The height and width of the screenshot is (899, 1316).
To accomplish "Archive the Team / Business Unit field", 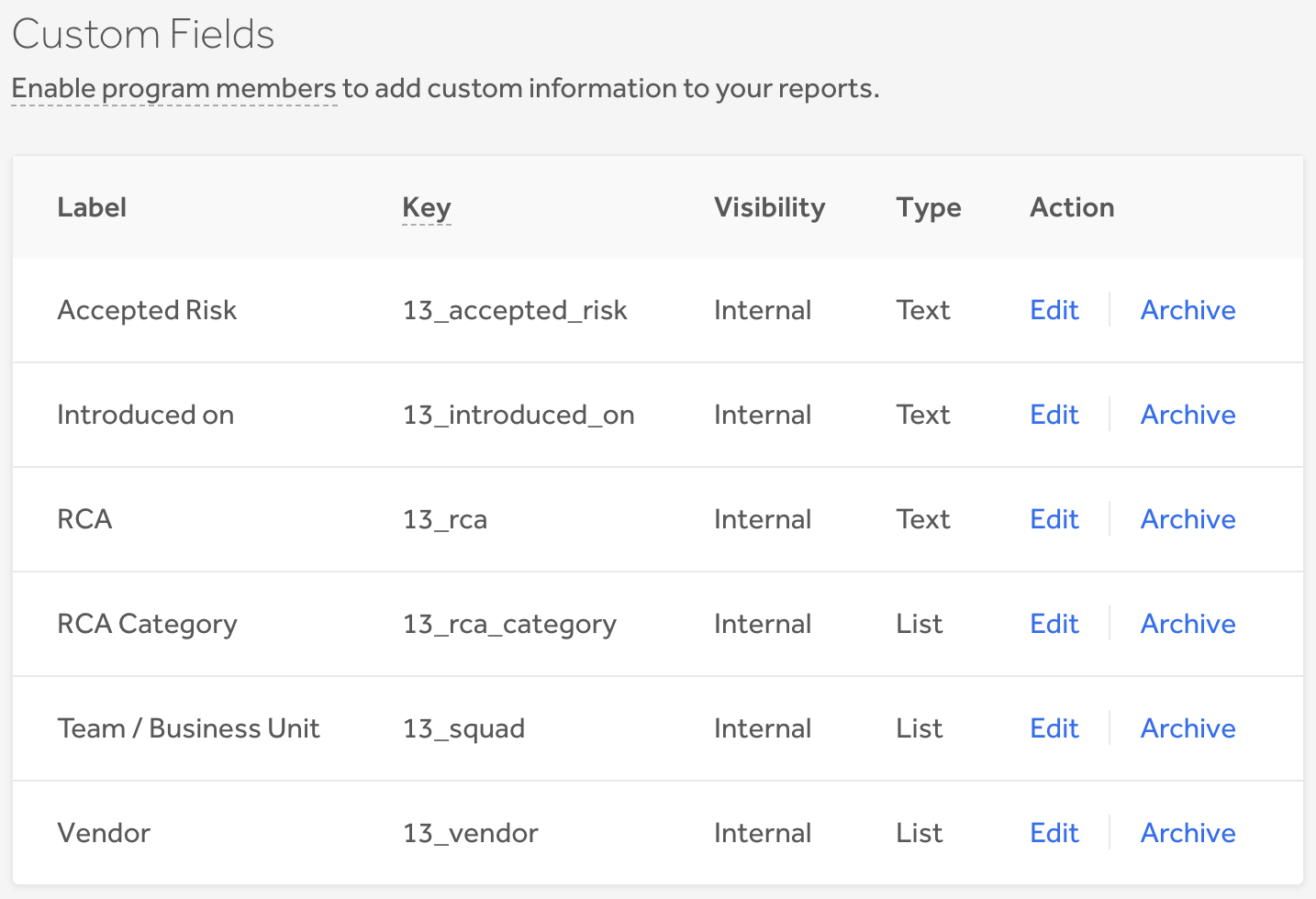I will coord(1188,728).
